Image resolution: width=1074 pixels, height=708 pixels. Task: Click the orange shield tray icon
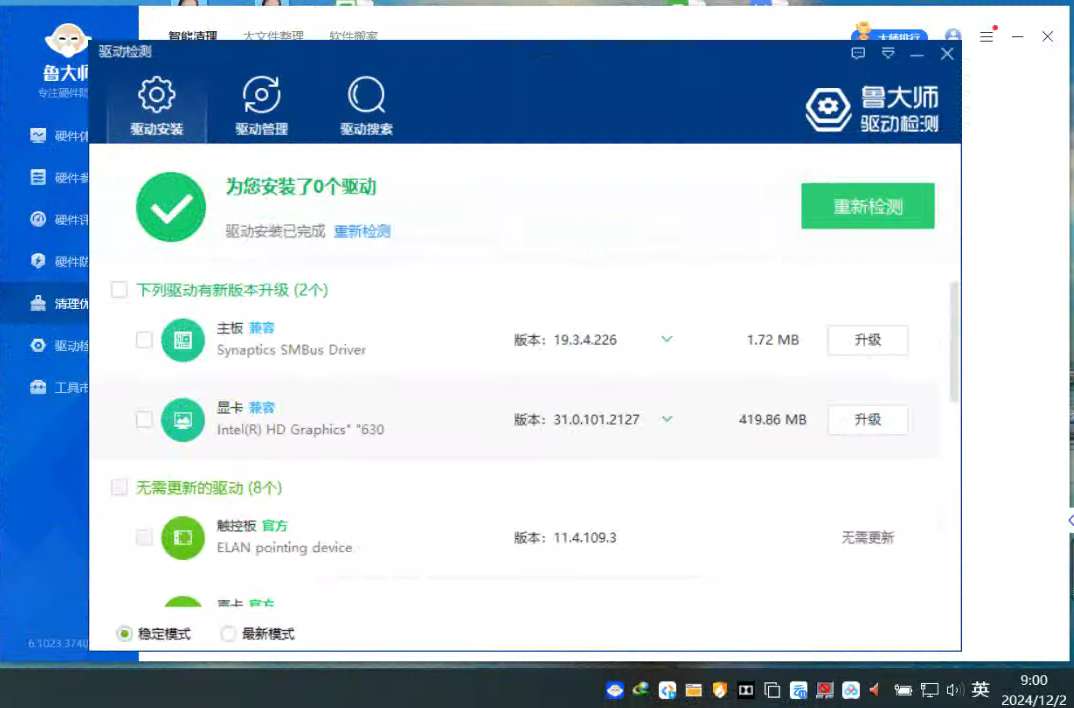719,690
